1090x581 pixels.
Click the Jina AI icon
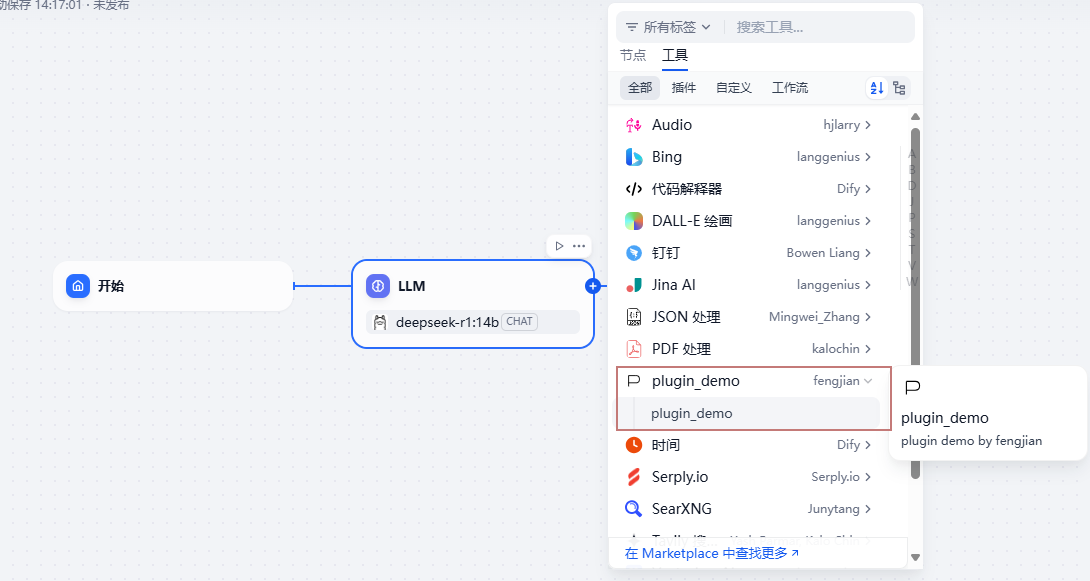(633, 285)
